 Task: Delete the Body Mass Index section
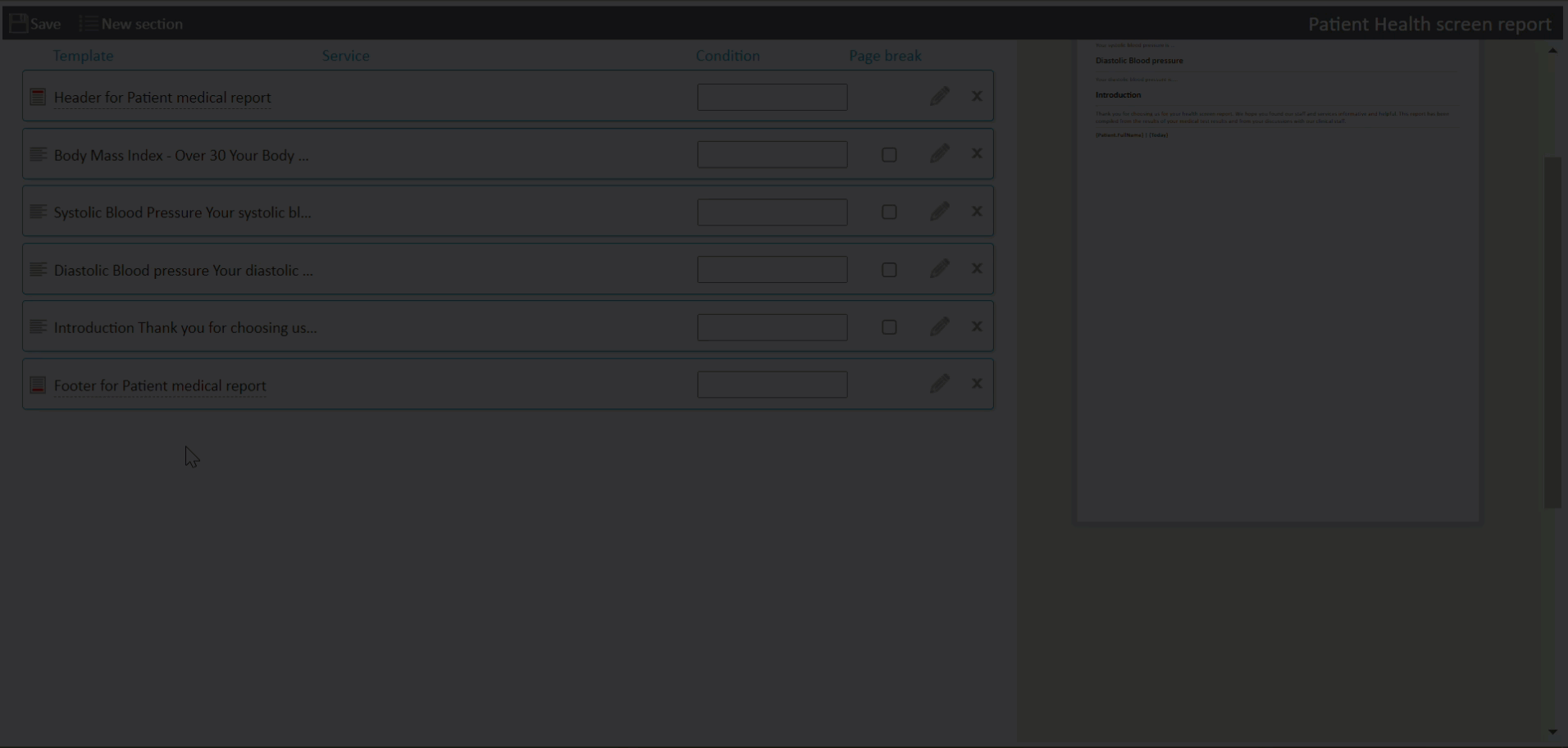977,154
